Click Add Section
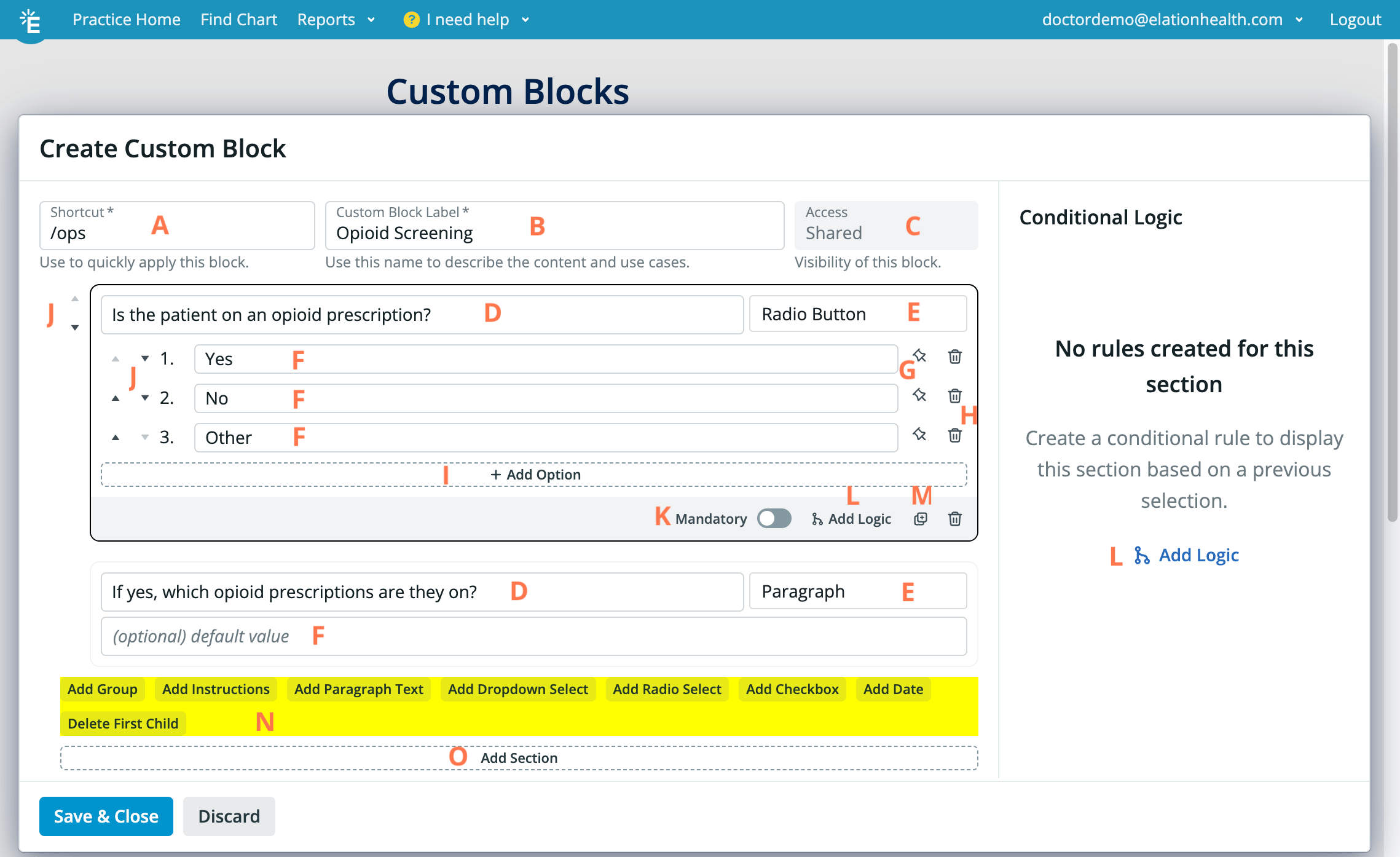The width and height of the screenshot is (1400, 857). (519, 758)
